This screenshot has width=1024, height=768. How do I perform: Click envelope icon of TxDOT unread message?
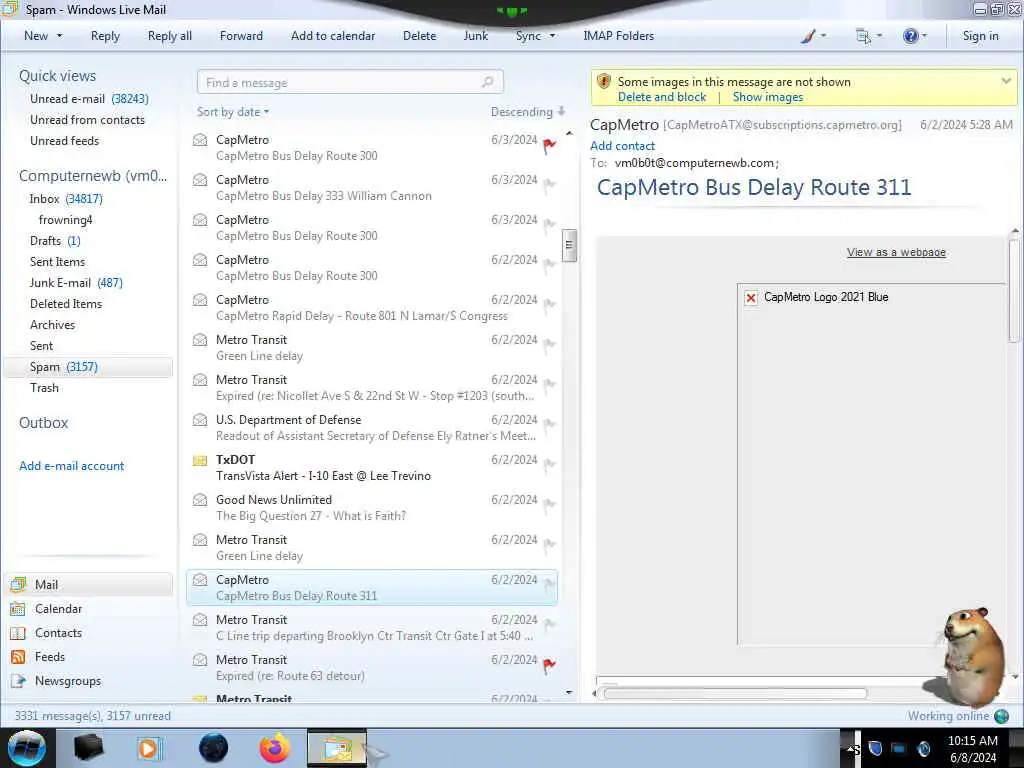click(200, 460)
